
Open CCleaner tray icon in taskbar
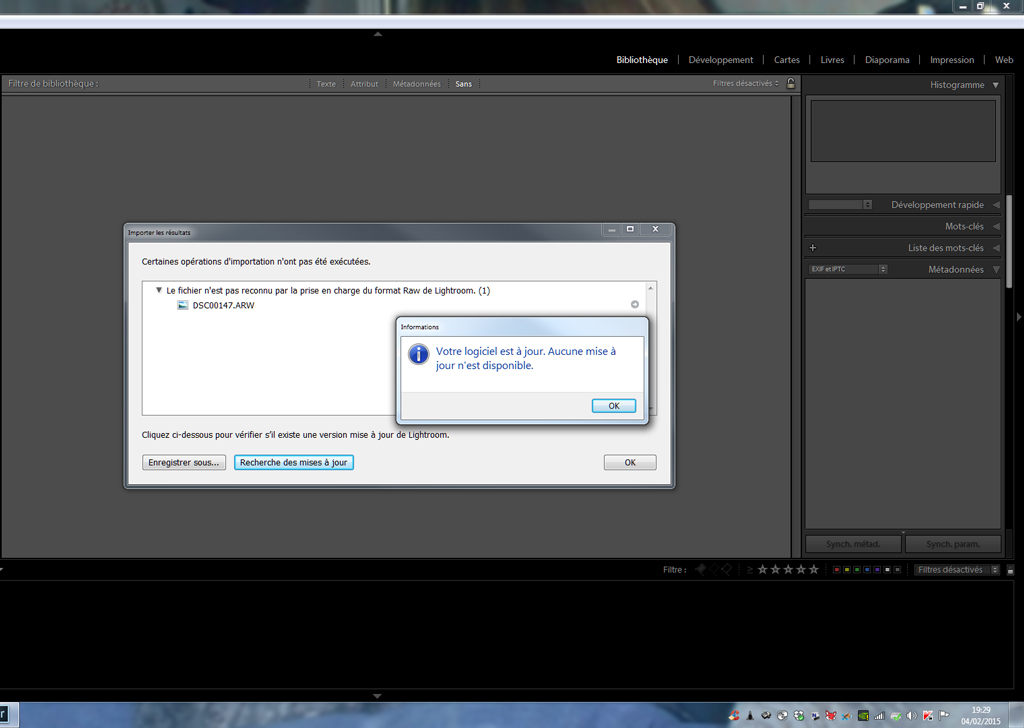[734, 716]
